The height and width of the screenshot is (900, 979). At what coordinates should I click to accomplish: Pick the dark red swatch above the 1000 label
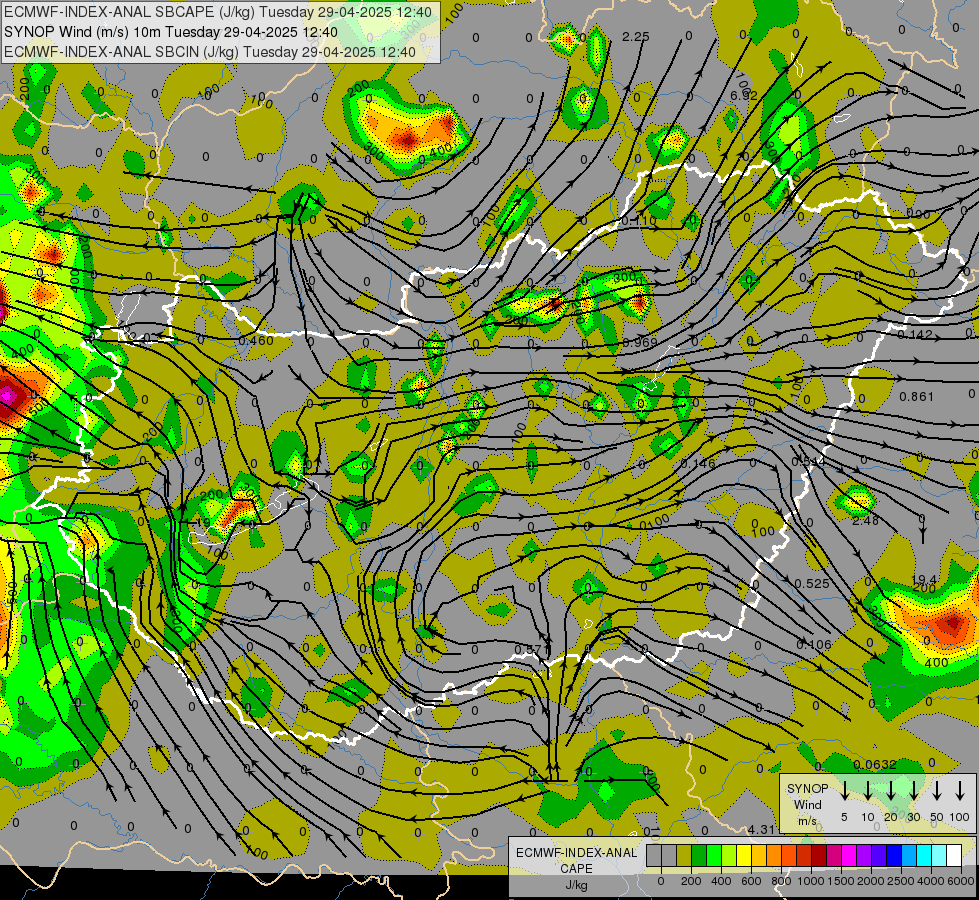820,855
